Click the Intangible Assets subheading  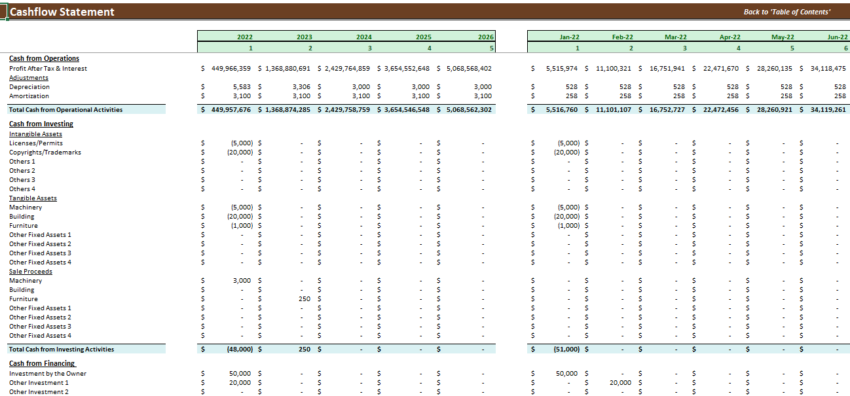pos(35,134)
